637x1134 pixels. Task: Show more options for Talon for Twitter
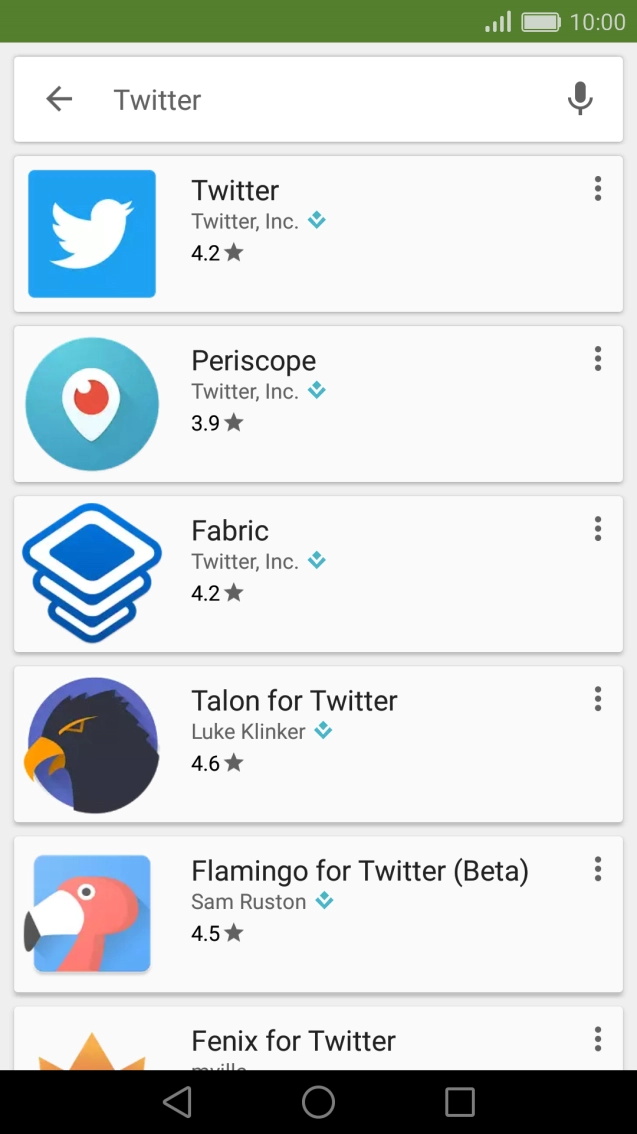pyautogui.click(x=597, y=699)
